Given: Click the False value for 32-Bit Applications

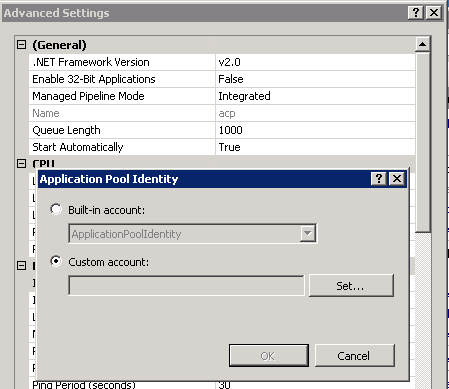Looking at the screenshot, I should tap(315, 79).
